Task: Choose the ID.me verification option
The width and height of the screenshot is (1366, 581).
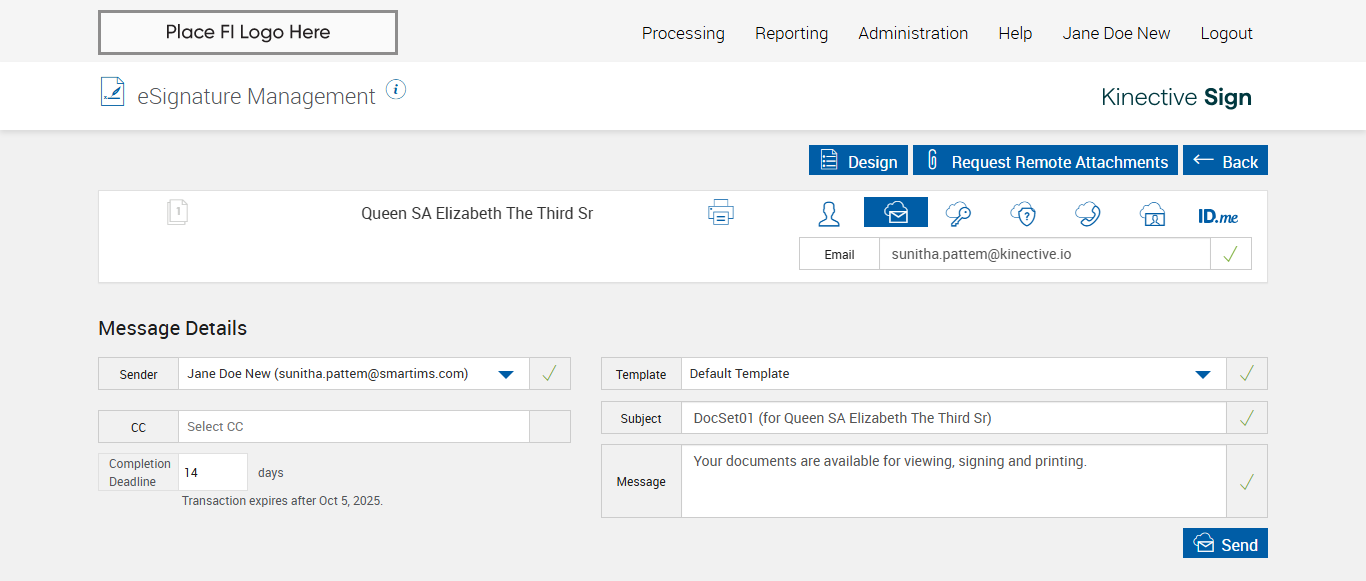Action: [x=1218, y=214]
